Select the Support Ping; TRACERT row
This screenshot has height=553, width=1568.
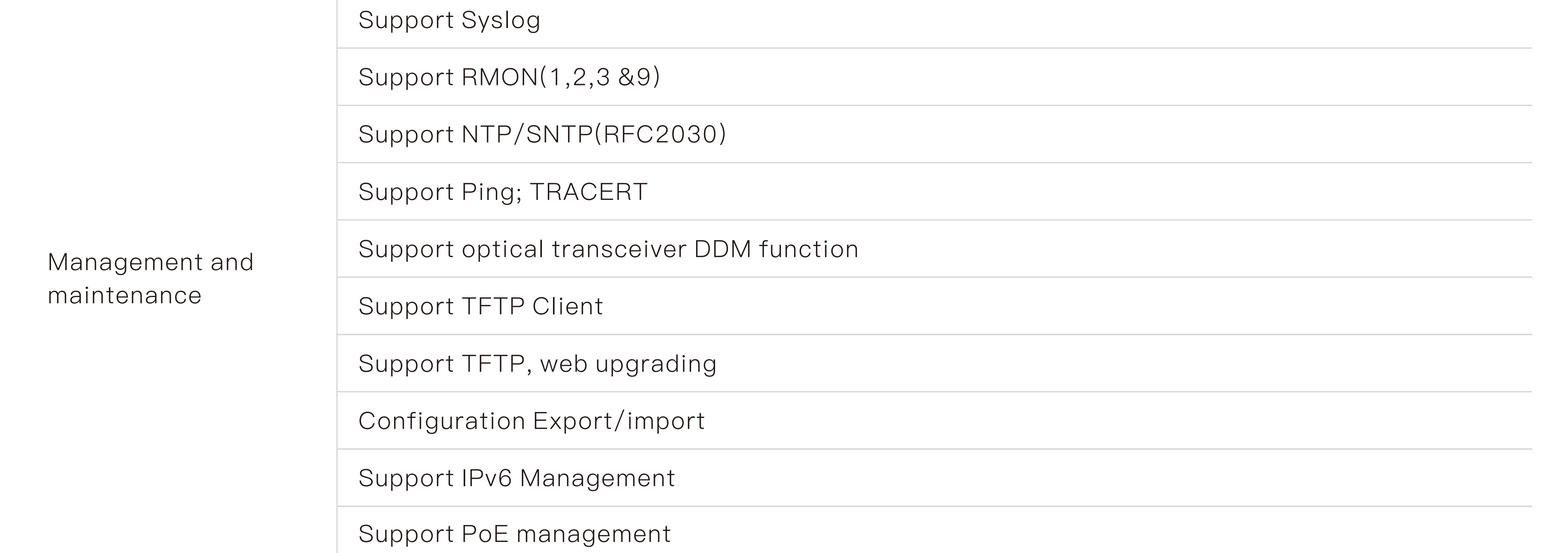(x=503, y=192)
